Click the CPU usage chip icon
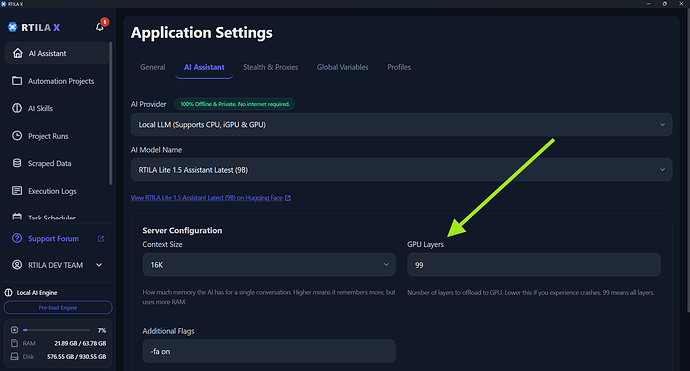The height and width of the screenshot is (371, 690). [x=15, y=330]
